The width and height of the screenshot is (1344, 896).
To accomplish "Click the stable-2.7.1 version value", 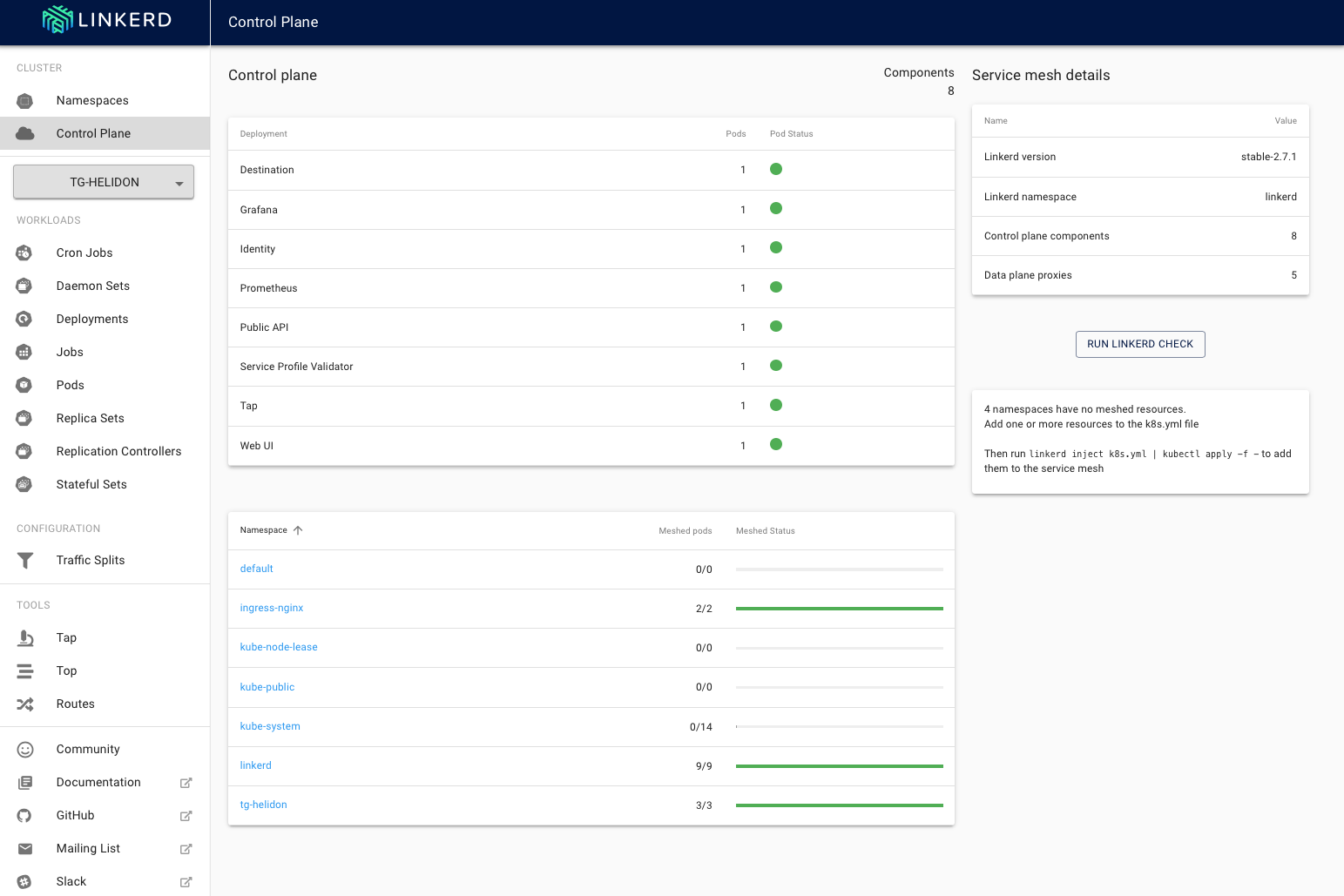I will [1269, 157].
